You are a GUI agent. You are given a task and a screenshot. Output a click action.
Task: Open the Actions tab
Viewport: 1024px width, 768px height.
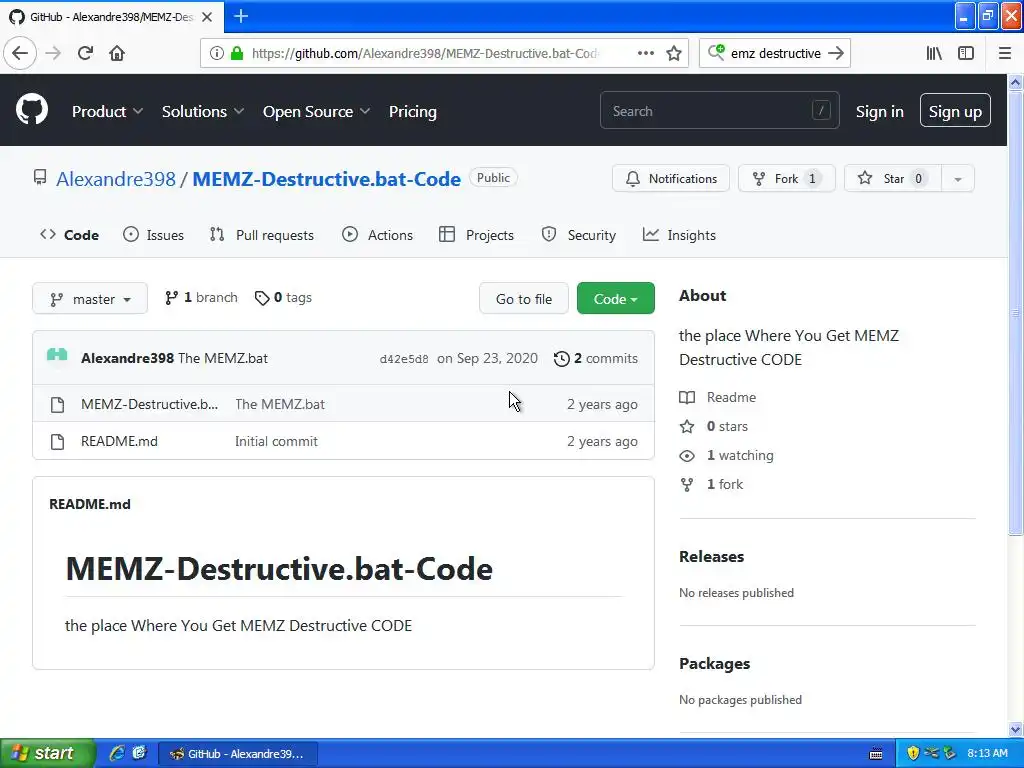pyautogui.click(x=377, y=235)
